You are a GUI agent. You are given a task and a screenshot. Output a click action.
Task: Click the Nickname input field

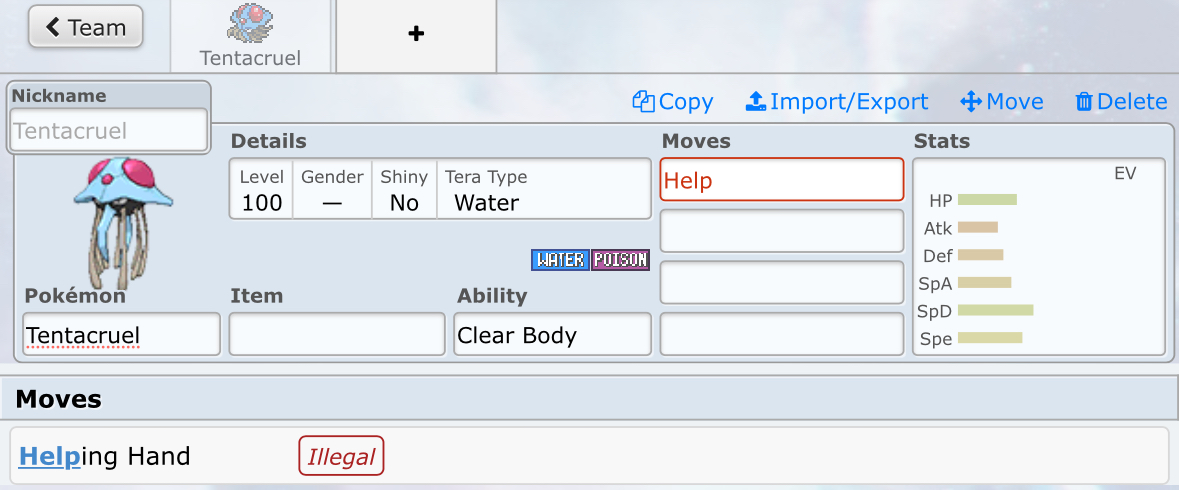point(108,131)
